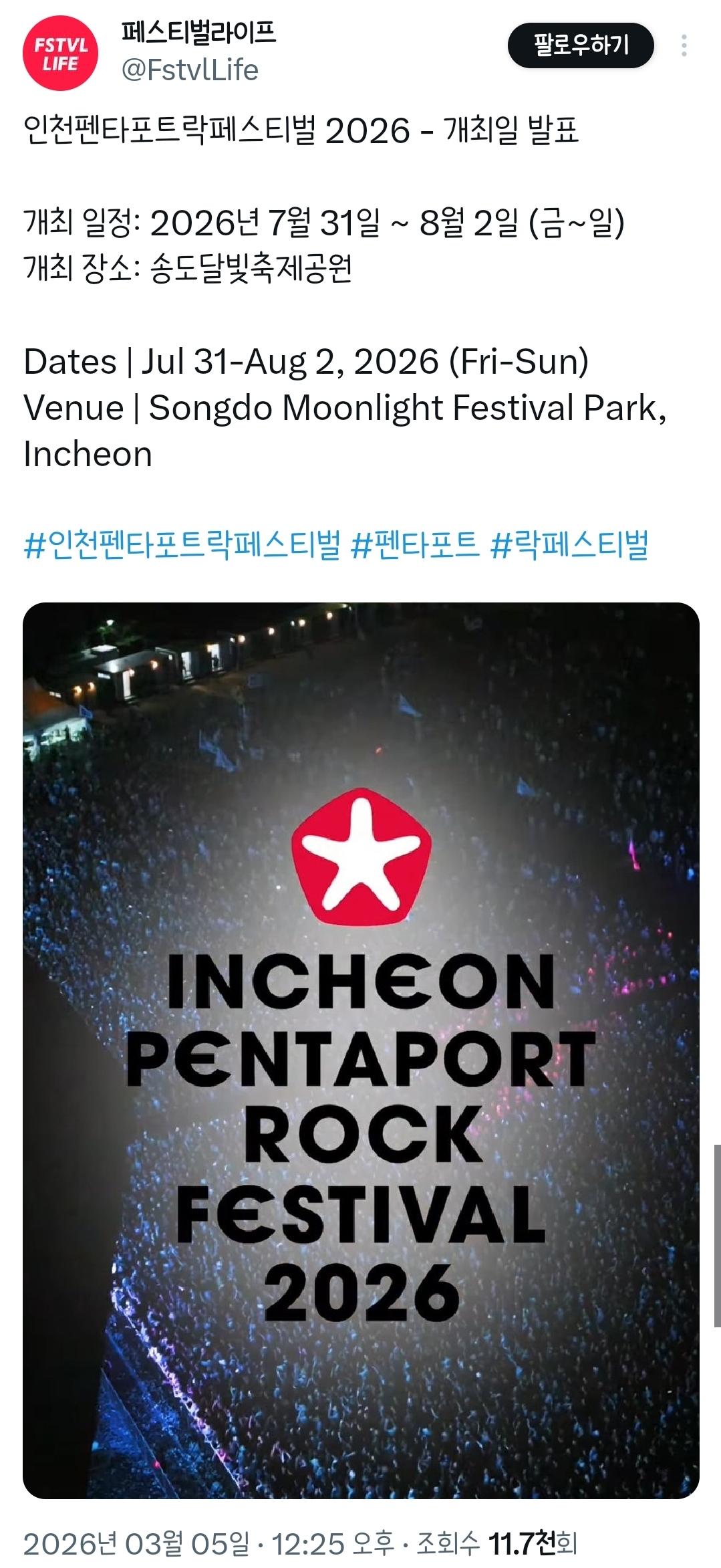The image size is (721, 1568).
Task: Open hashtag #펜타포트
Action: (415, 545)
